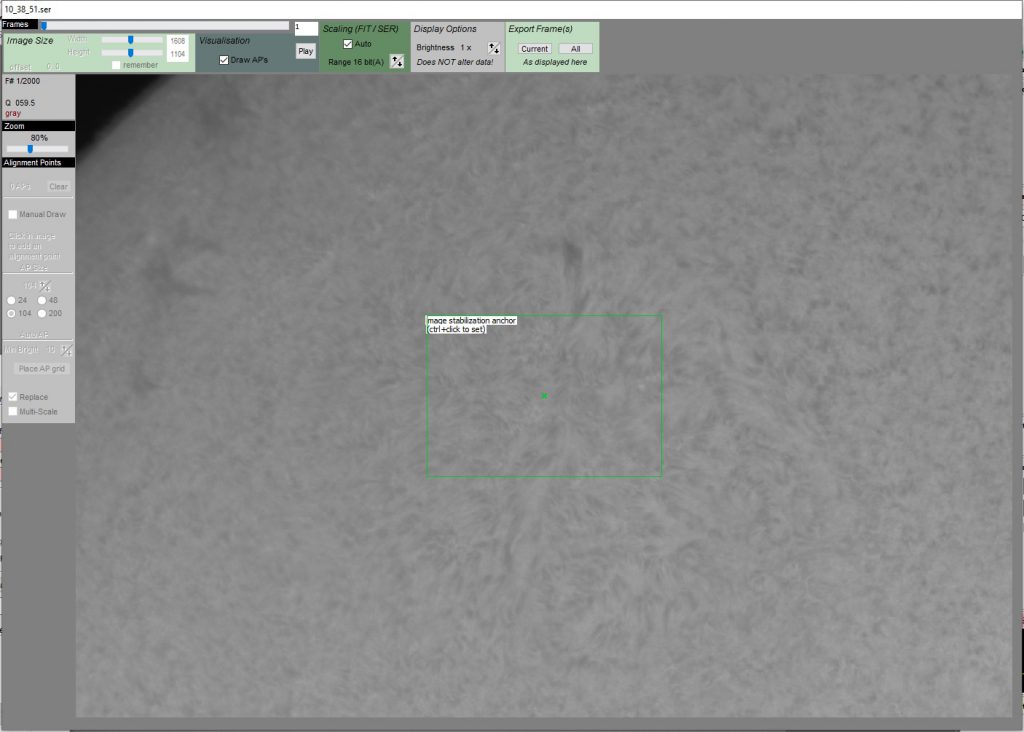Choose AP size 200 radio button
Screen dimensions: 1024x732
[x=42, y=314]
